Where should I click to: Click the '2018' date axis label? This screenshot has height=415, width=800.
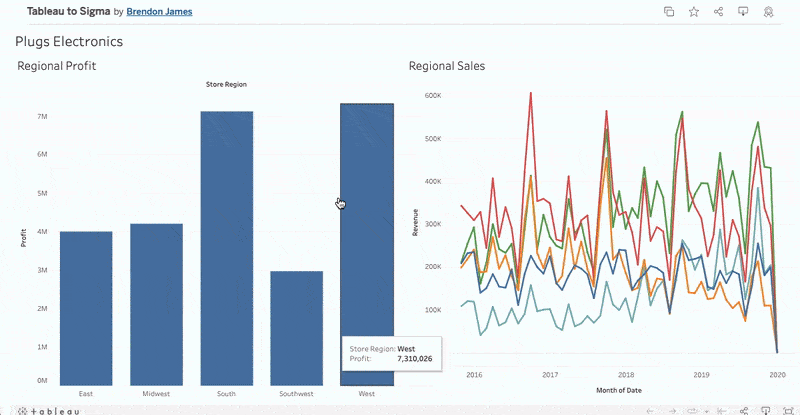(x=626, y=375)
